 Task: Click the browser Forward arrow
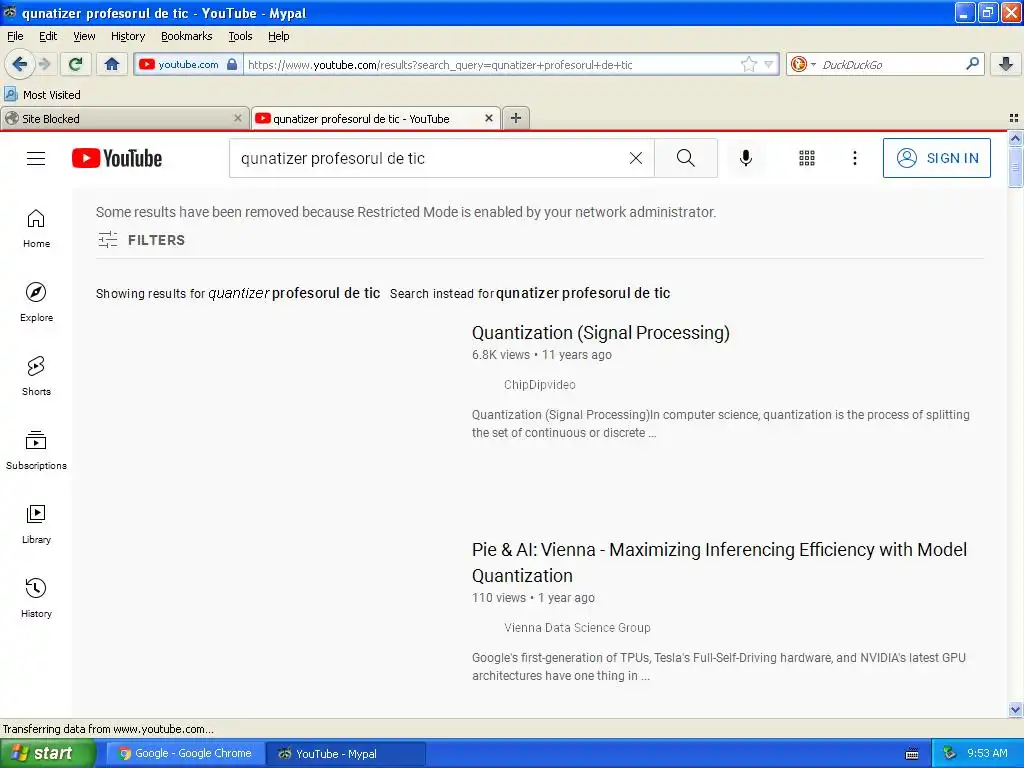(44, 64)
